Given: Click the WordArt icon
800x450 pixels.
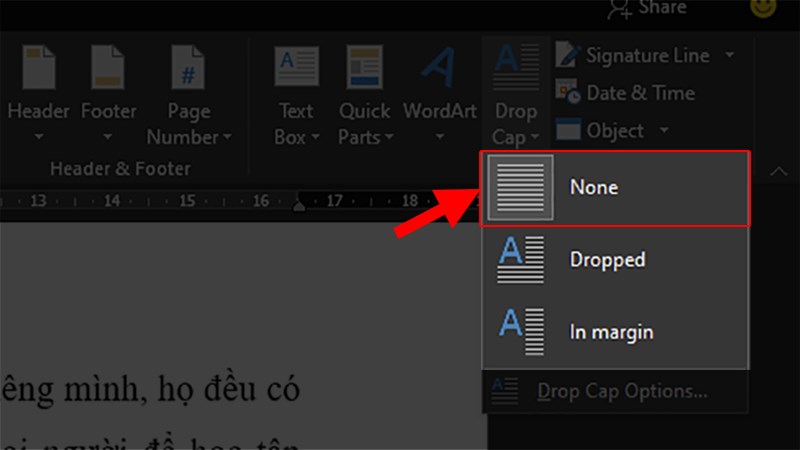Looking at the screenshot, I should [x=438, y=68].
